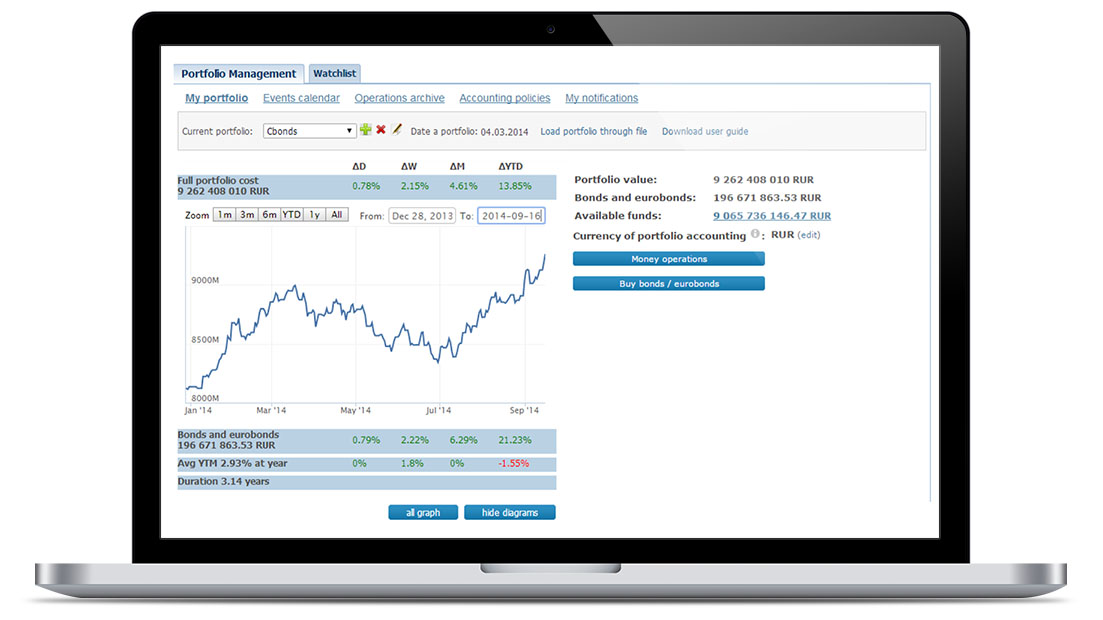This screenshot has width=1103, height=620.
Task: Click the hide diagrams button
Action: click(x=509, y=512)
